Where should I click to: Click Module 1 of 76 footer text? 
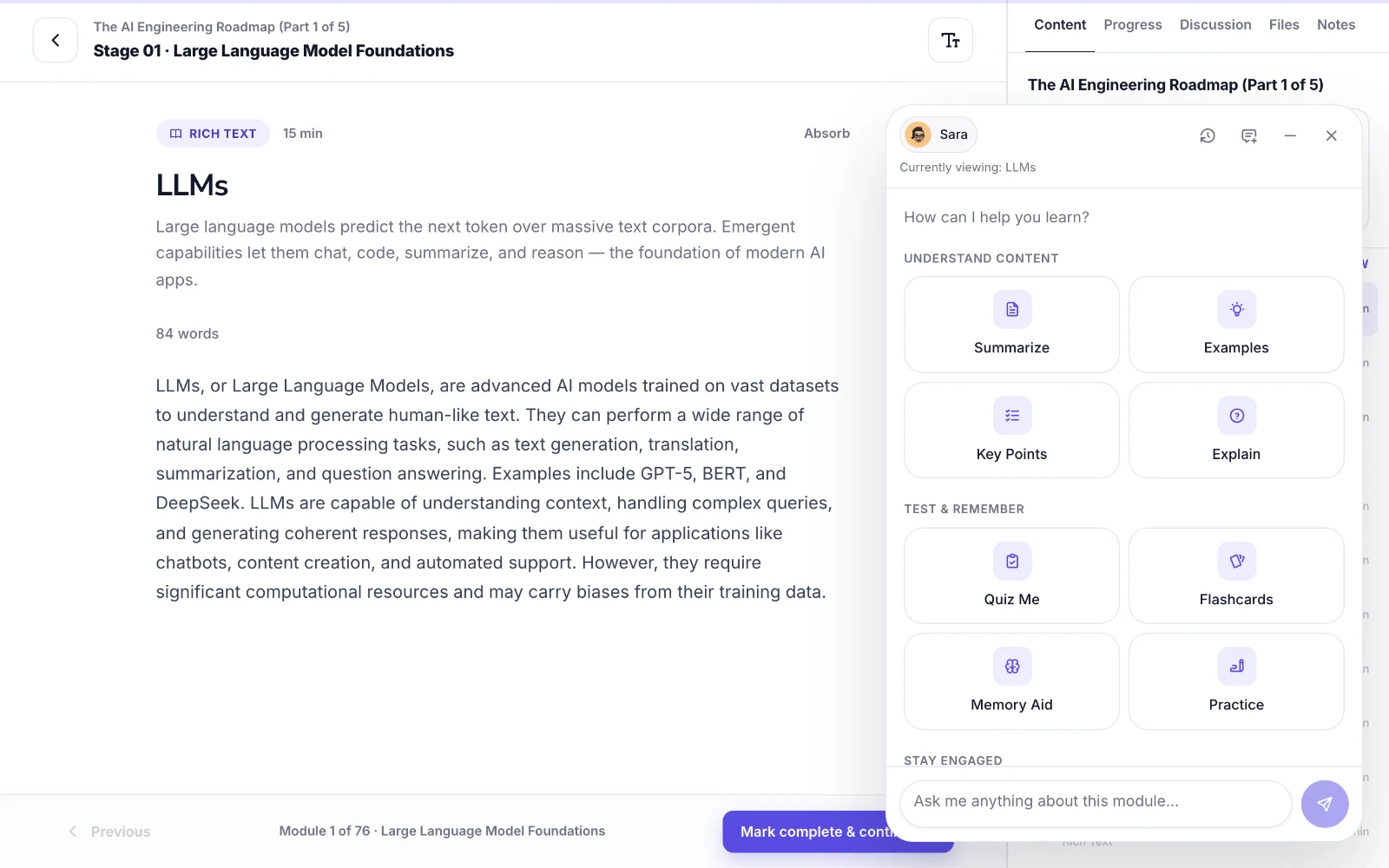442,832
